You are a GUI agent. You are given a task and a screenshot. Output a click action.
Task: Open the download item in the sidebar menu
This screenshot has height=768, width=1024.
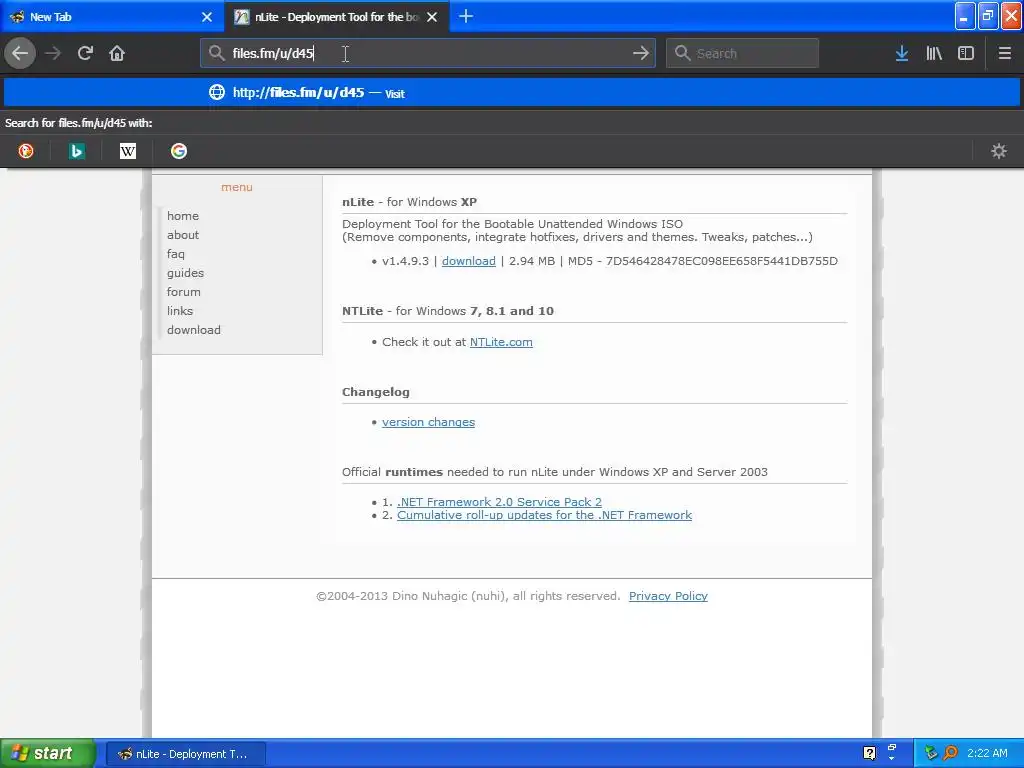pyautogui.click(x=194, y=330)
